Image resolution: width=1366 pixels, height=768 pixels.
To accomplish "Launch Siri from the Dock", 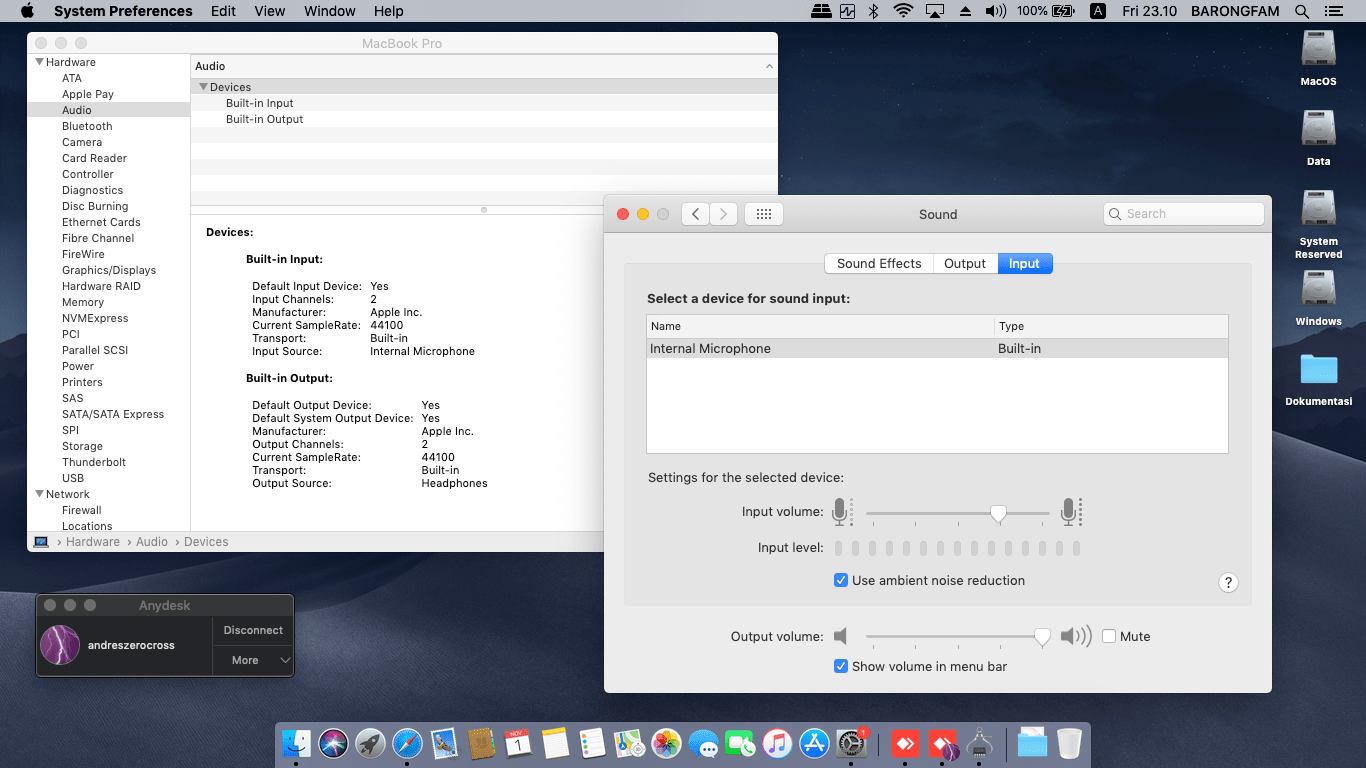I will pos(333,744).
